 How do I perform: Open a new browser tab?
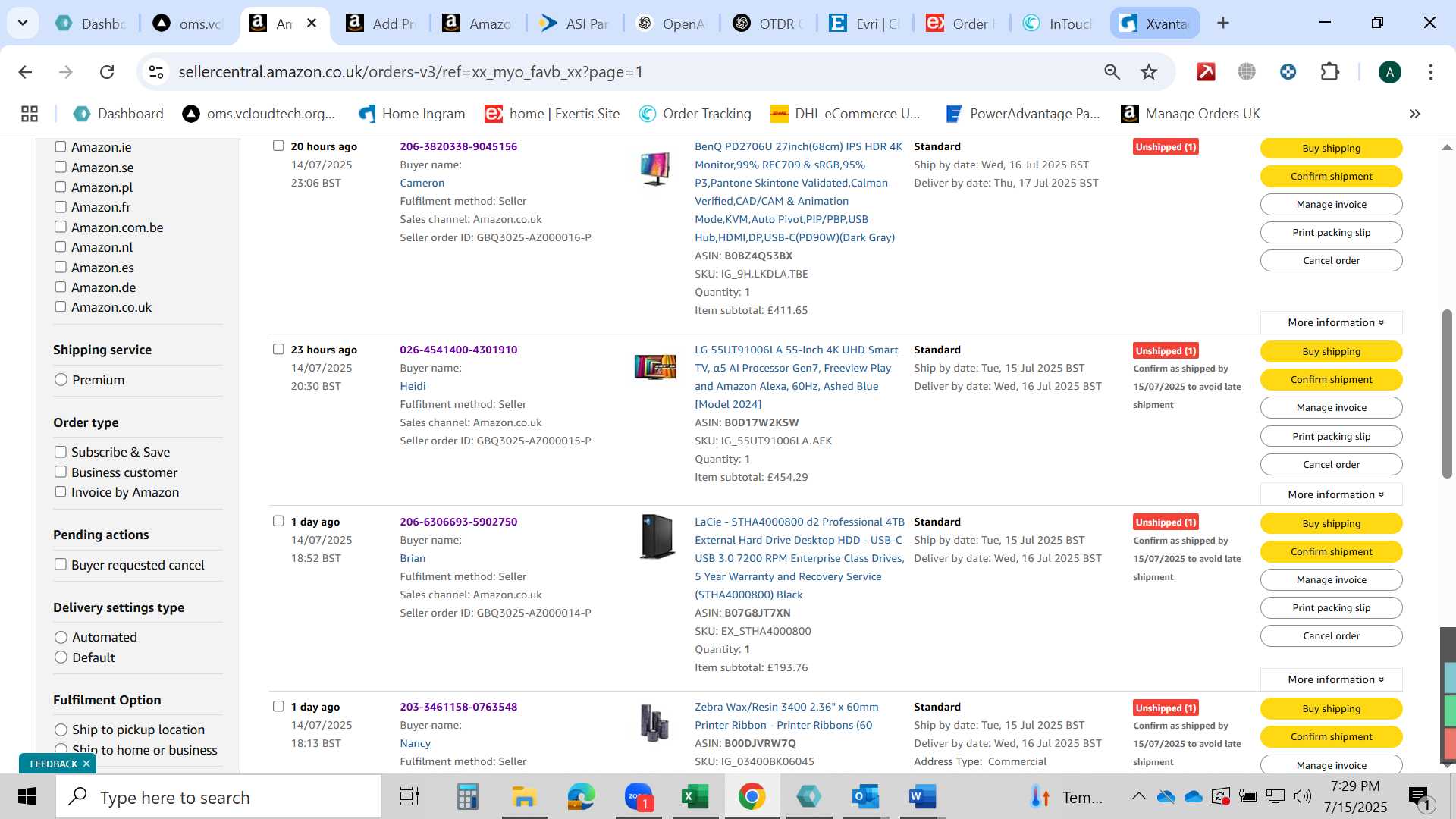1223,24
